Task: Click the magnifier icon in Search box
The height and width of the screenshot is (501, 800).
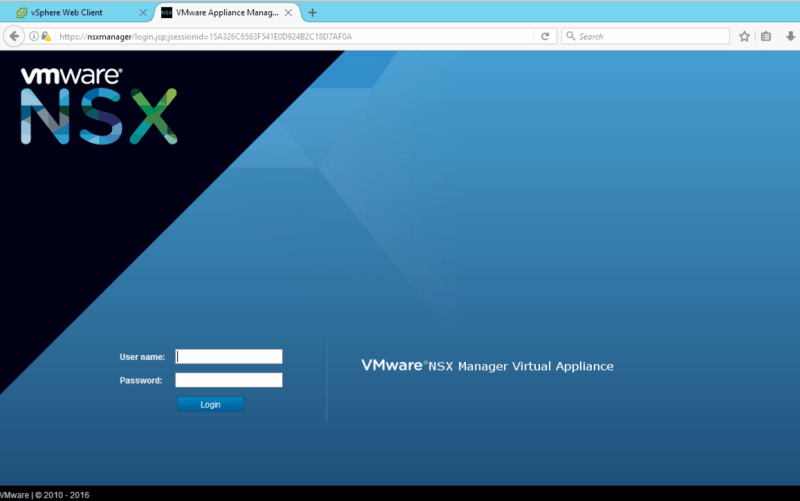Action: pos(570,36)
